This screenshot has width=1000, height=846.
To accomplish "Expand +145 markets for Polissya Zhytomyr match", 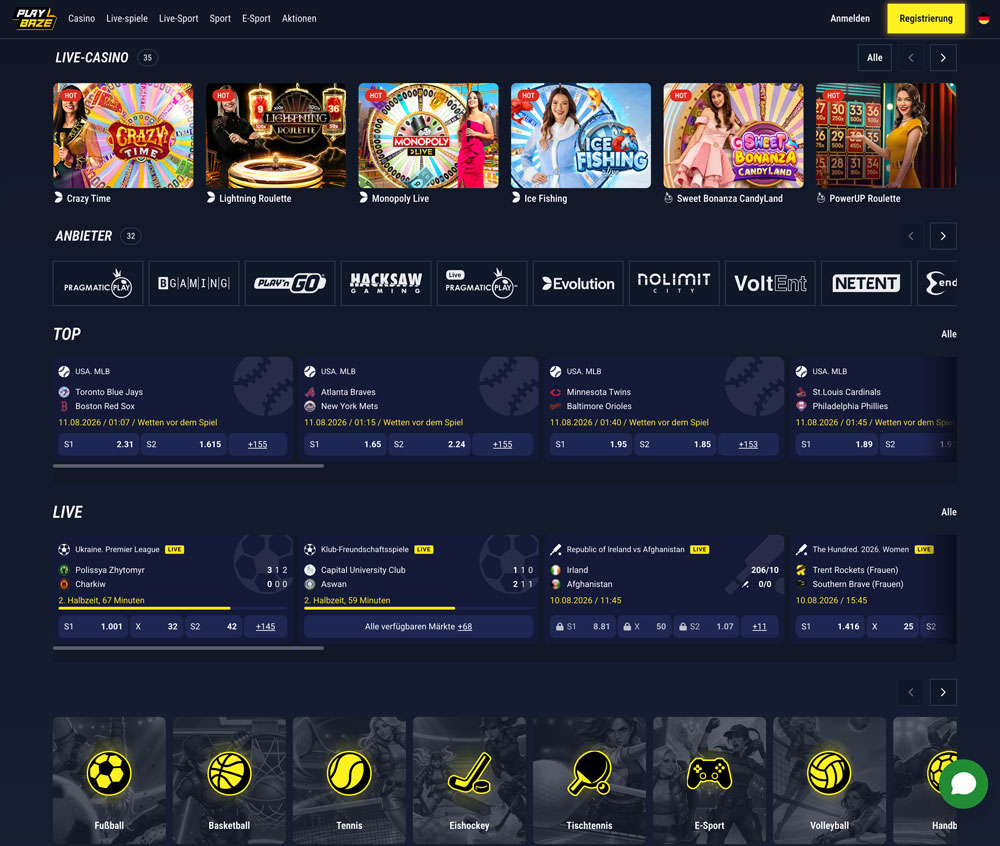I will pos(265,627).
